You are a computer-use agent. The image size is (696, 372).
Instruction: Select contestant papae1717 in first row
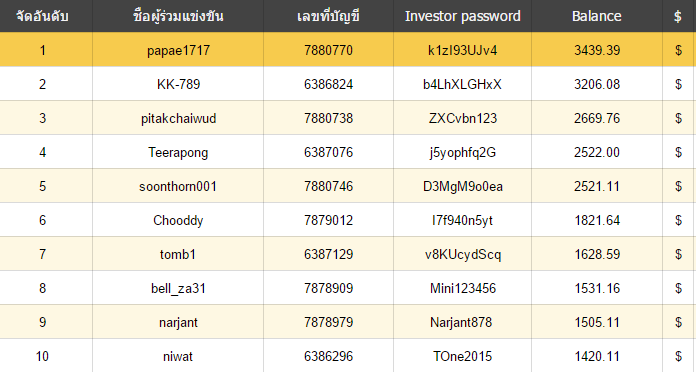[178, 51]
